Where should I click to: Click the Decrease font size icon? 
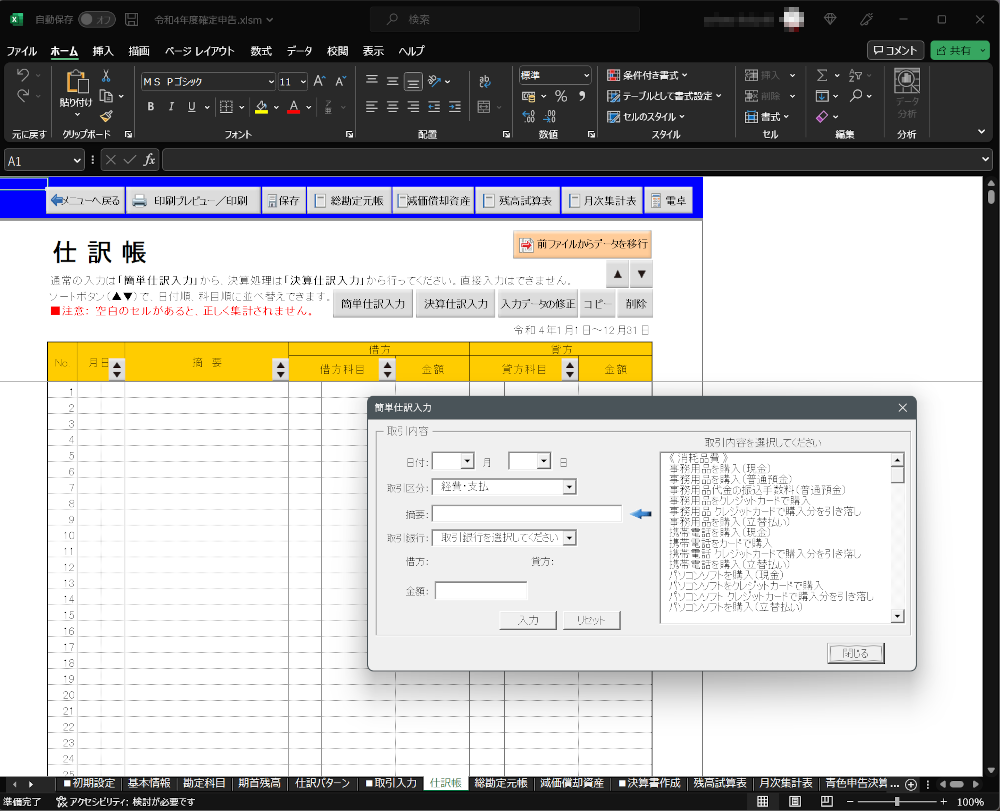(341, 81)
